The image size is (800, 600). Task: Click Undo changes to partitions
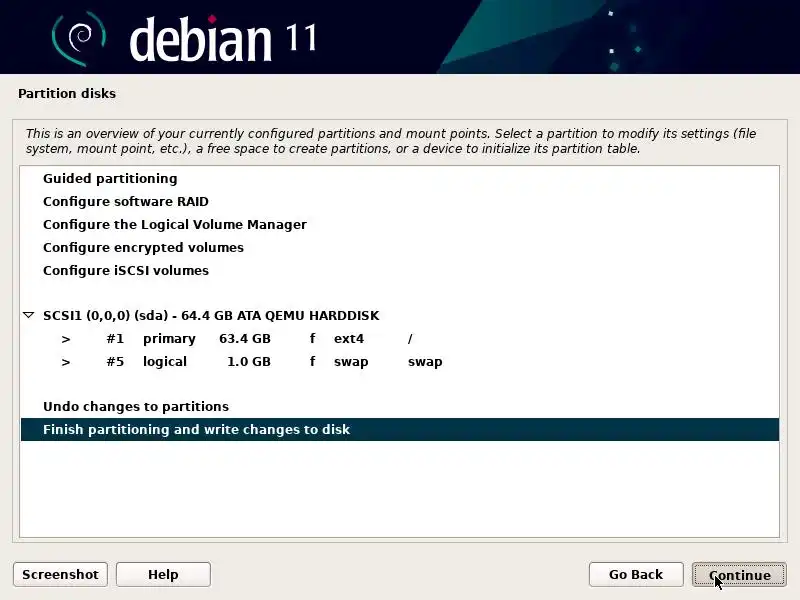tap(400, 407)
